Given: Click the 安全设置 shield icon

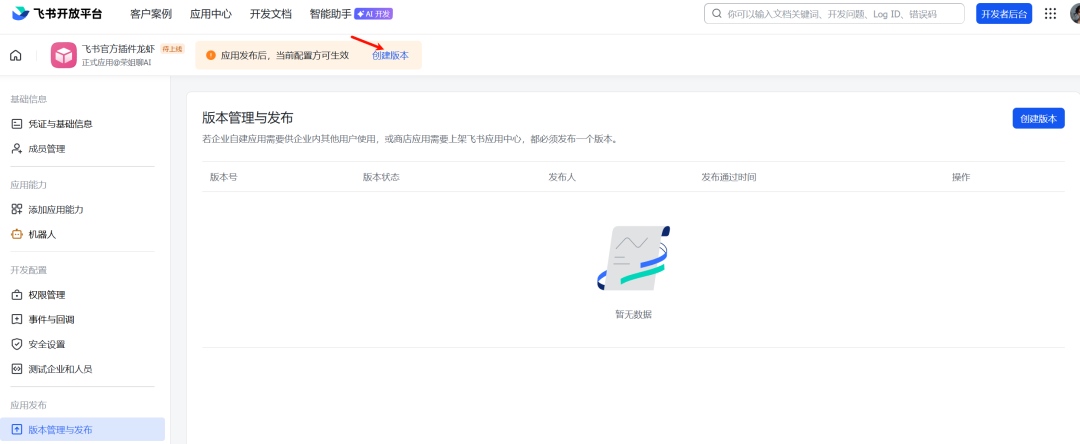Looking at the screenshot, I should pyautogui.click(x=17, y=344).
